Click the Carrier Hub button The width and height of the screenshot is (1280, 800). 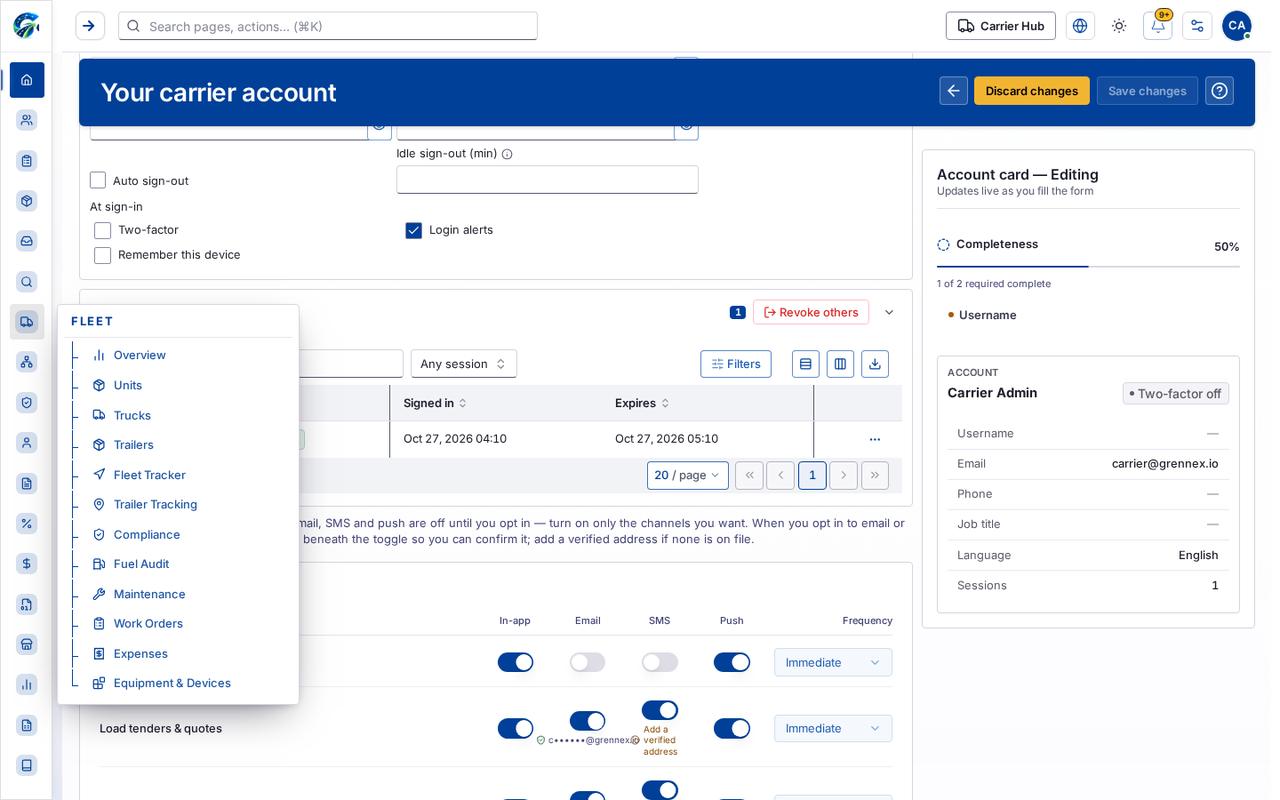[x=1001, y=26]
